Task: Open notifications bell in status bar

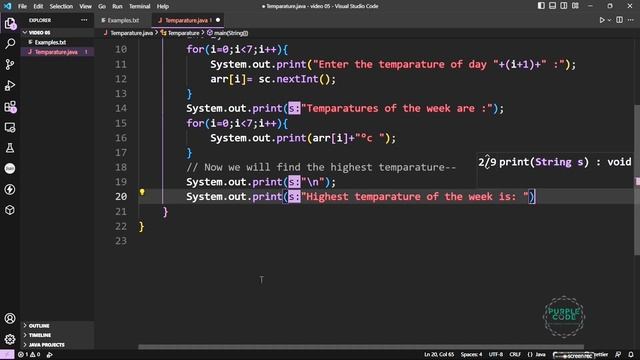Action: pyautogui.click(x=631, y=355)
